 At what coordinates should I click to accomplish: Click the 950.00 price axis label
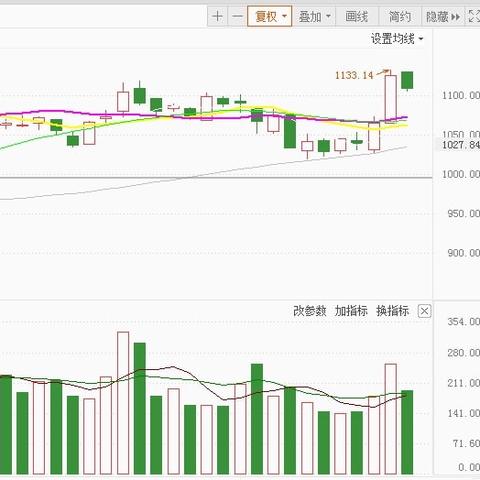[463, 213]
